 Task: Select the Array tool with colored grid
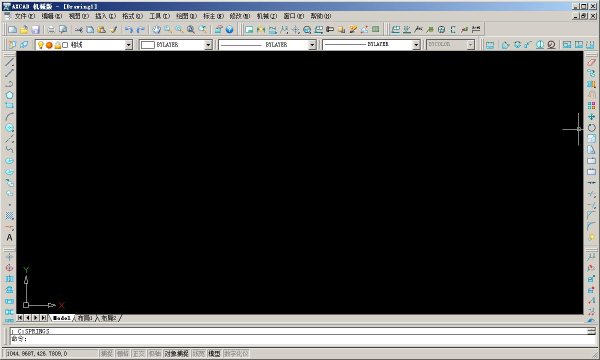point(592,106)
